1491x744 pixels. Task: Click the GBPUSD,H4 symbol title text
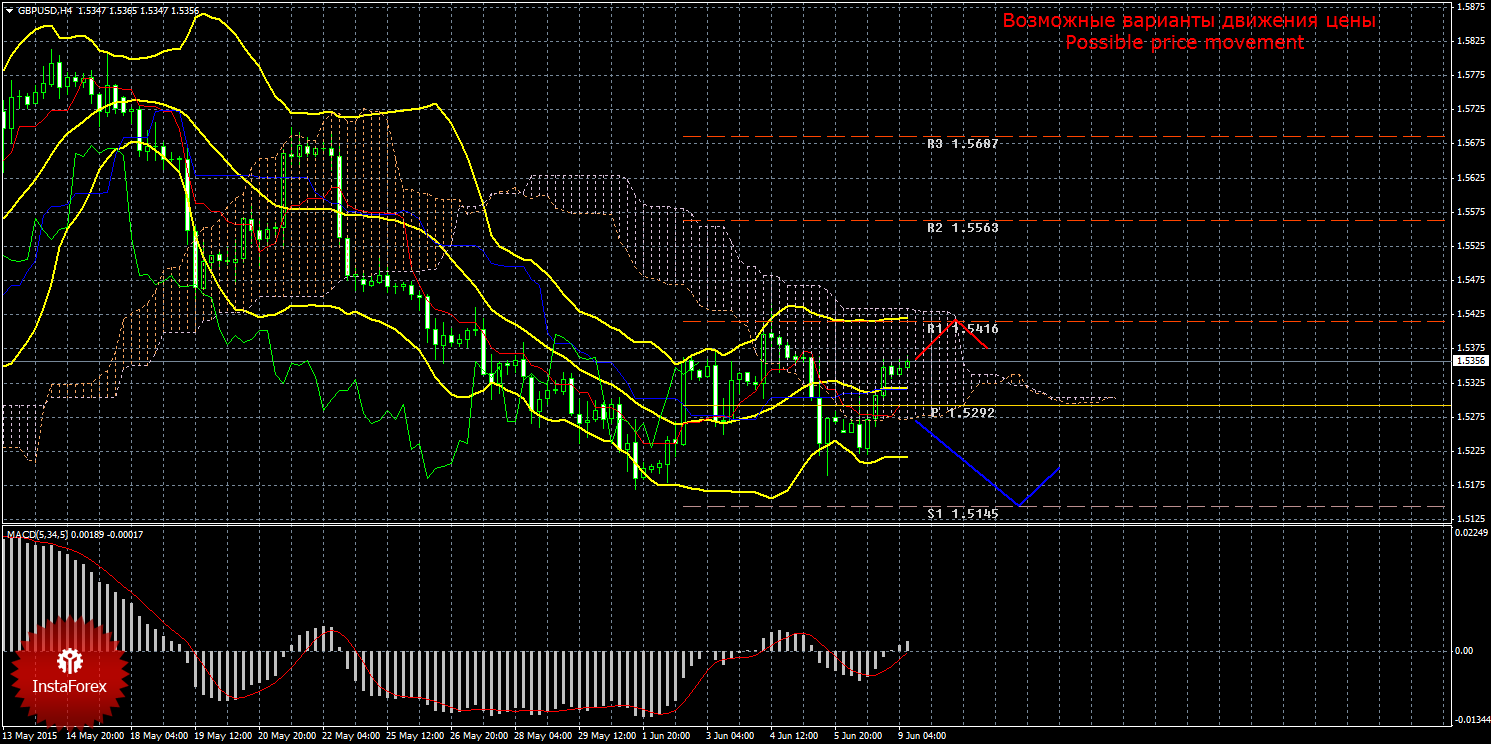pyautogui.click(x=44, y=10)
